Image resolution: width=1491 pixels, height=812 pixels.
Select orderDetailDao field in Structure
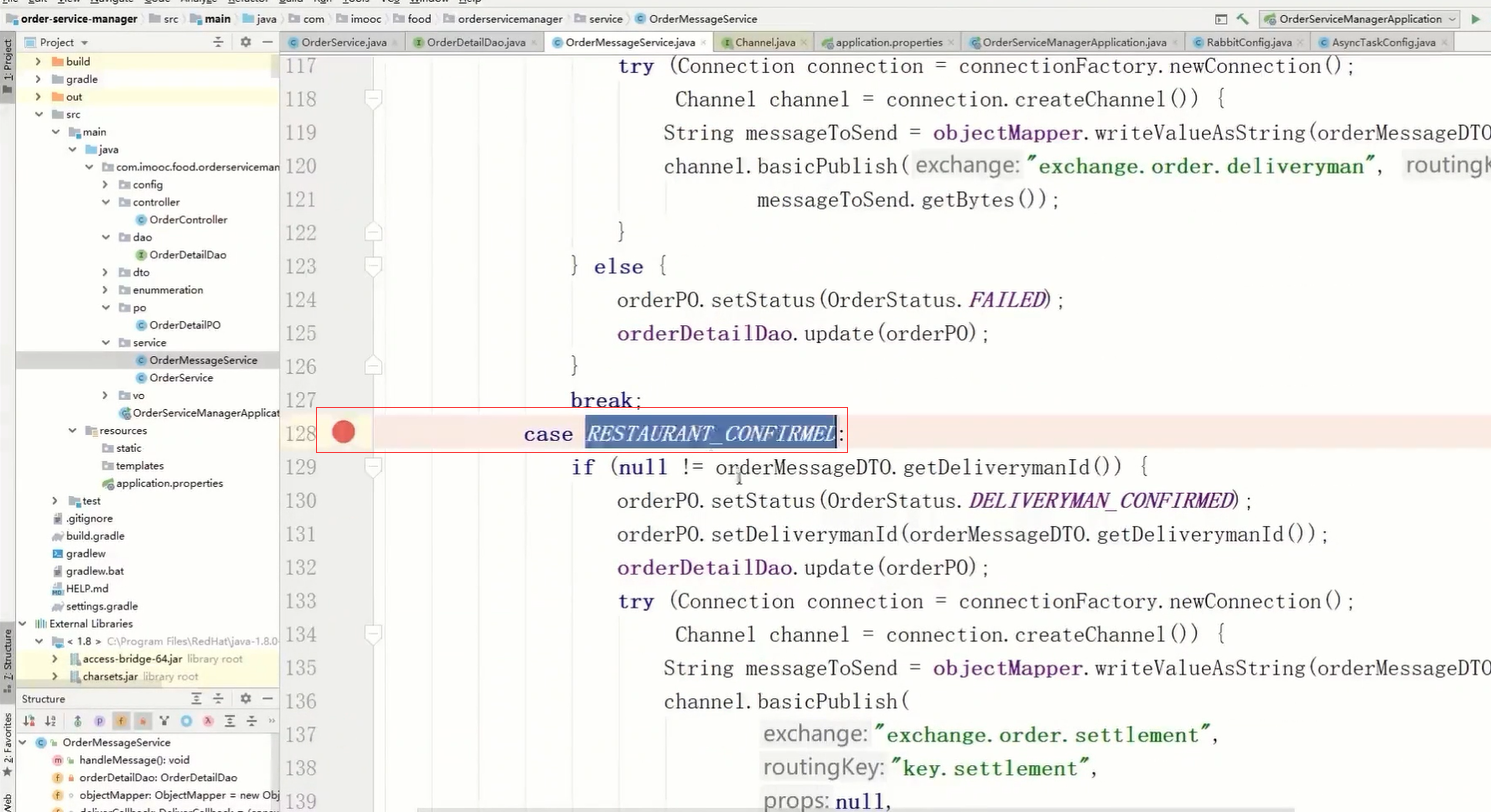158,777
